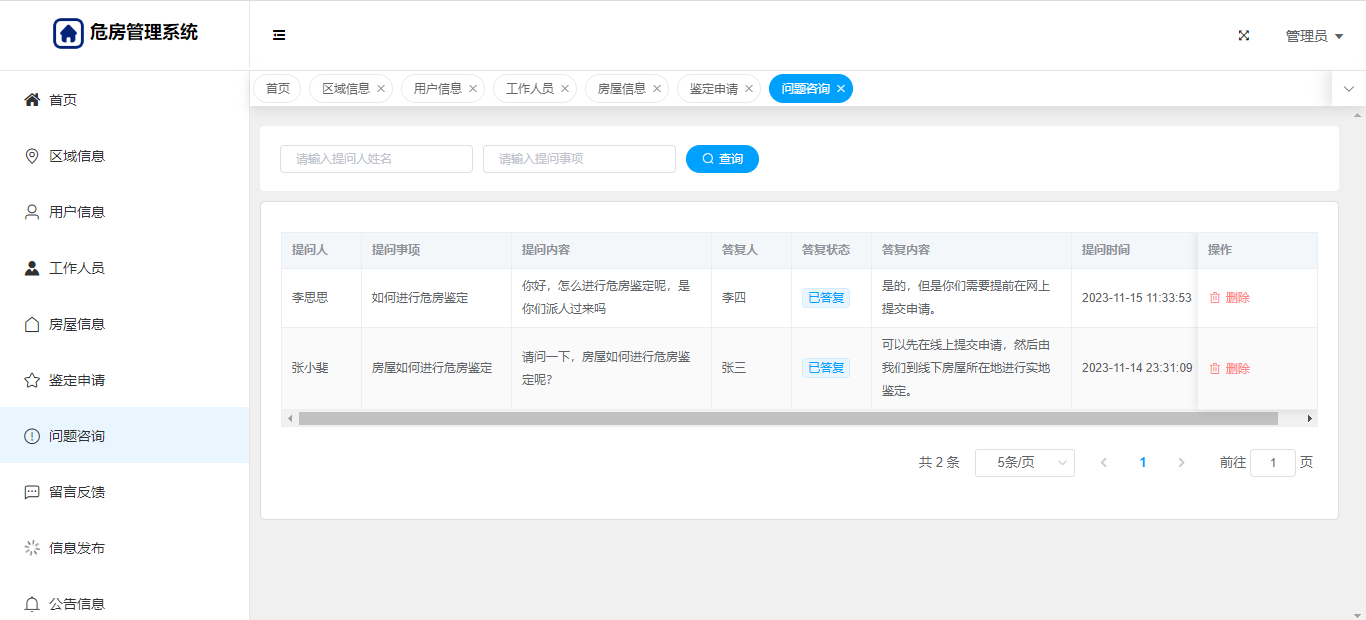Image resolution: width=1366 pixels, height=620 pixels.
Task: Close the active 问题咨询 tab
Action: 841,89
